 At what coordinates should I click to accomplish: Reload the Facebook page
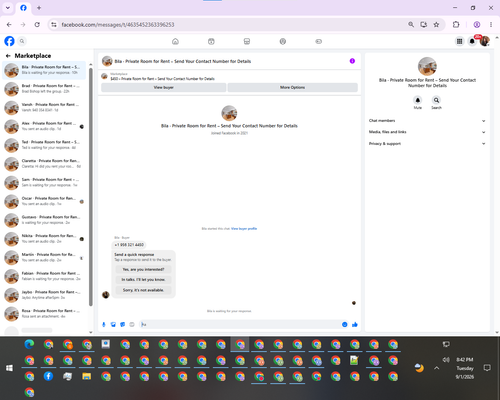coord(37,25)
